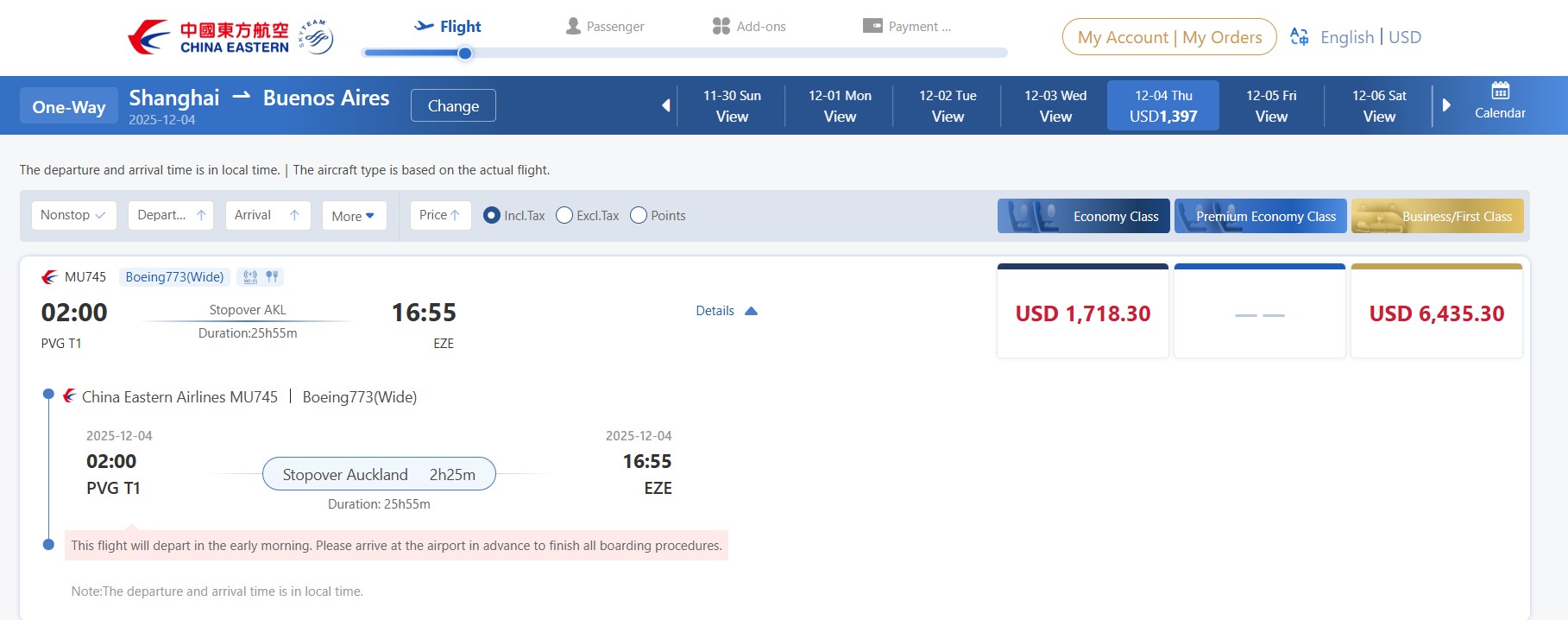This screenshot has width=1568, height=620.
Task: Click the Wi-Fi amenity icon on MU745
Action: [250, 276]
